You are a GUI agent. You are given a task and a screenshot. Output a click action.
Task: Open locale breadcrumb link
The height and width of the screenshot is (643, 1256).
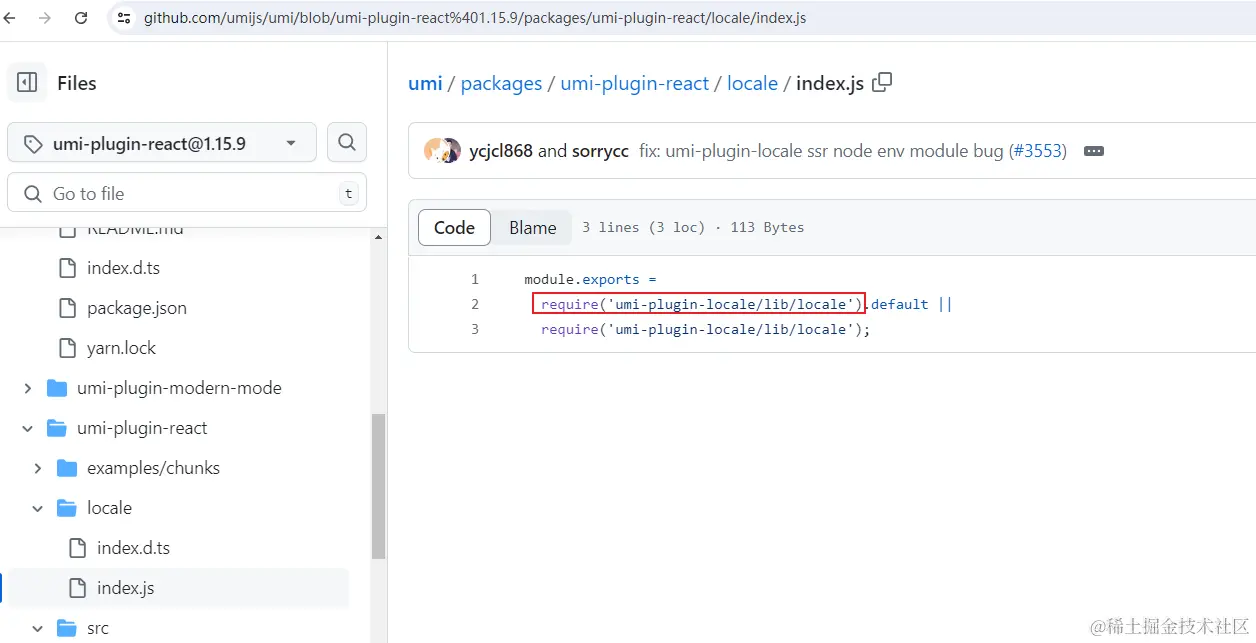[752, 83]
